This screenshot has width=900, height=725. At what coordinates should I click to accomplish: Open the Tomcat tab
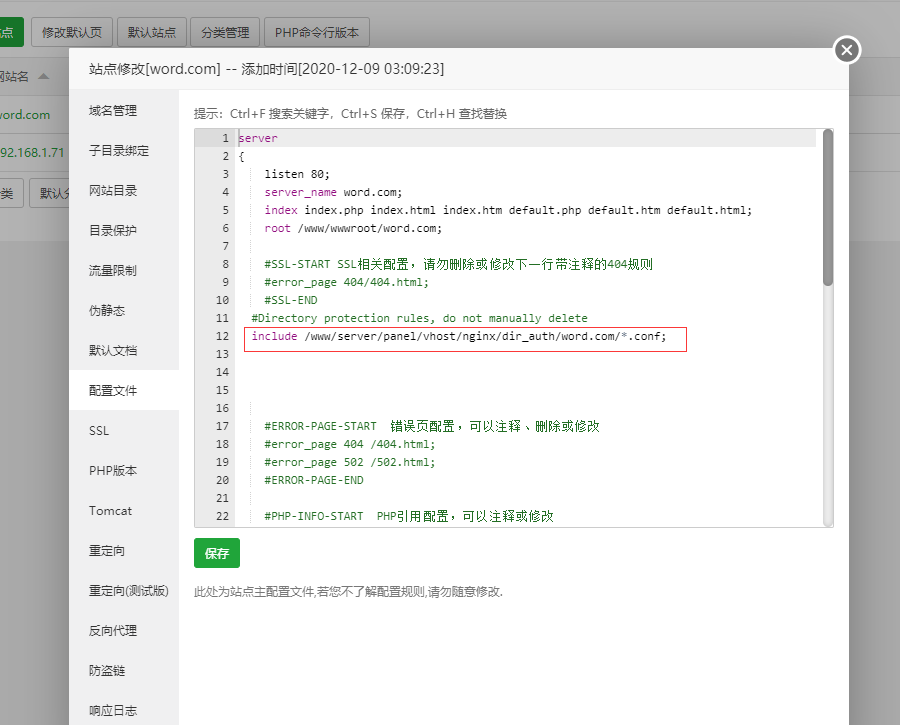tap(110, 511)
